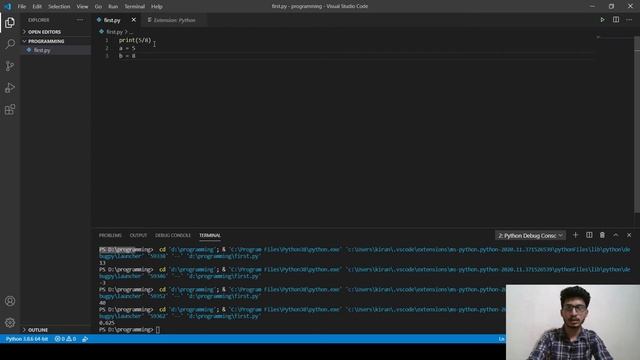Switch to the first.py editor tab
Screen dimensions: 640x360
pyautogui.click(x=112, y=20)
